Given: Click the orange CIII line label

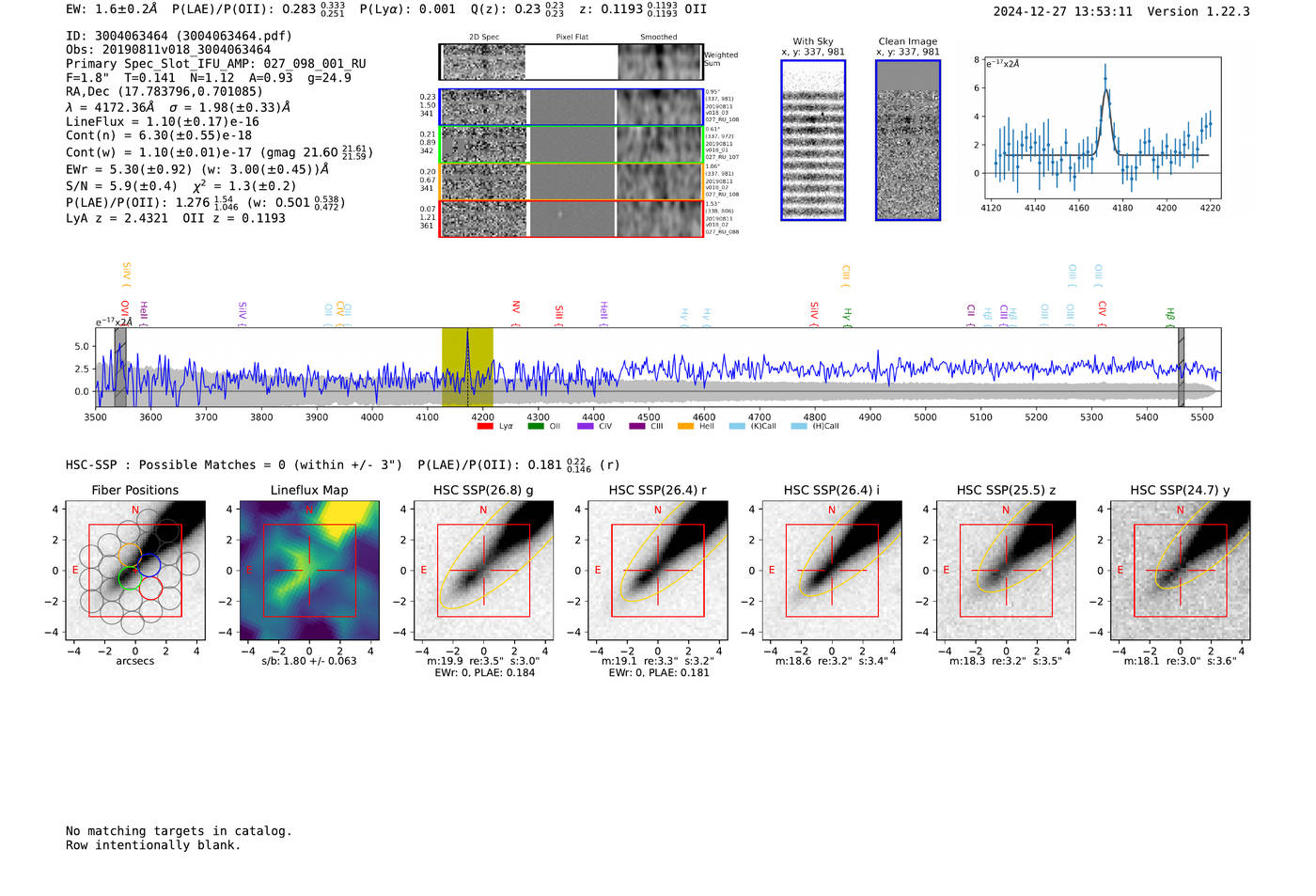Looking at the screenshot, I should click(x=845, y=275).
